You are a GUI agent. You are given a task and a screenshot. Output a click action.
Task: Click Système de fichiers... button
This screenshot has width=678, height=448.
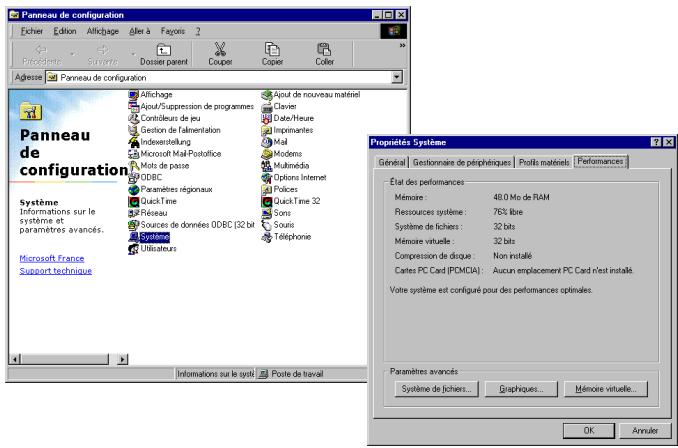click(436, 389)
